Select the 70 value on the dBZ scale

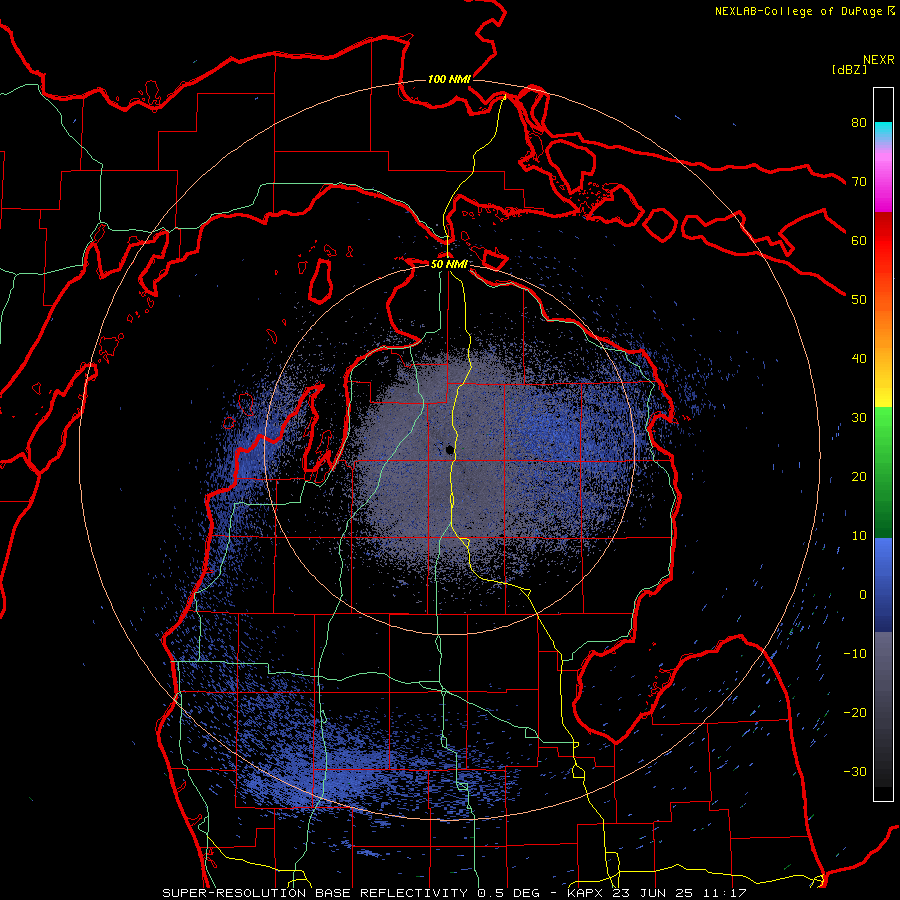coord(859,182)
